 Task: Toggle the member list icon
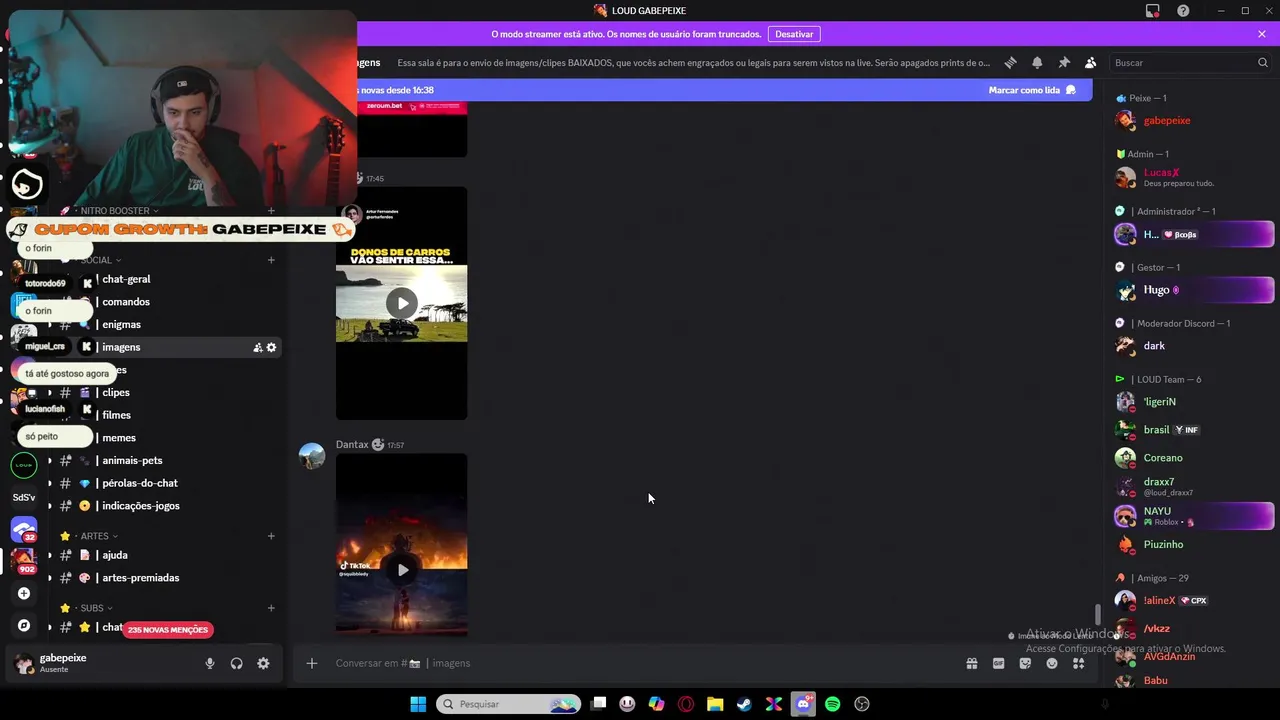click(1090, 62)
